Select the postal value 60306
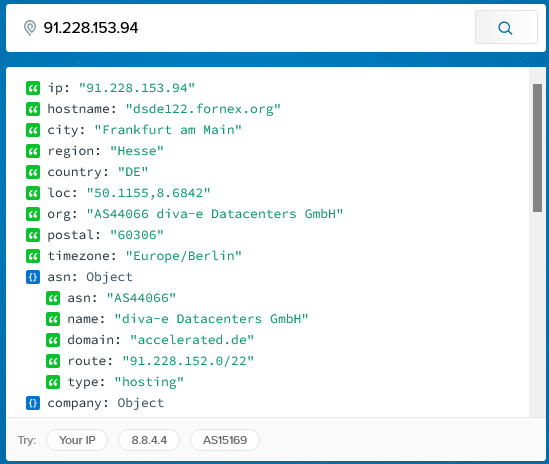 tap(137, 235)
